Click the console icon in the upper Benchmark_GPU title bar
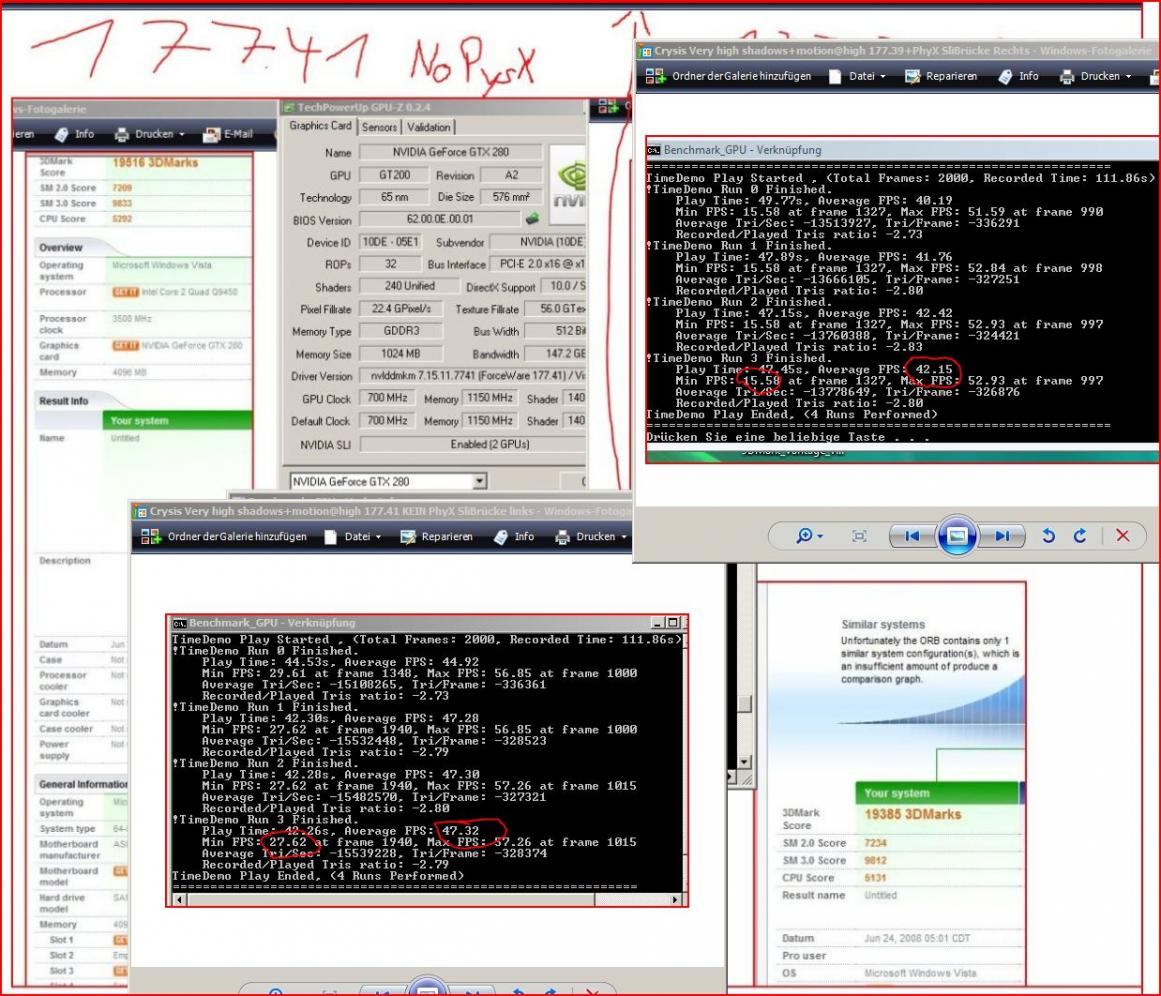 coord(654,150)
